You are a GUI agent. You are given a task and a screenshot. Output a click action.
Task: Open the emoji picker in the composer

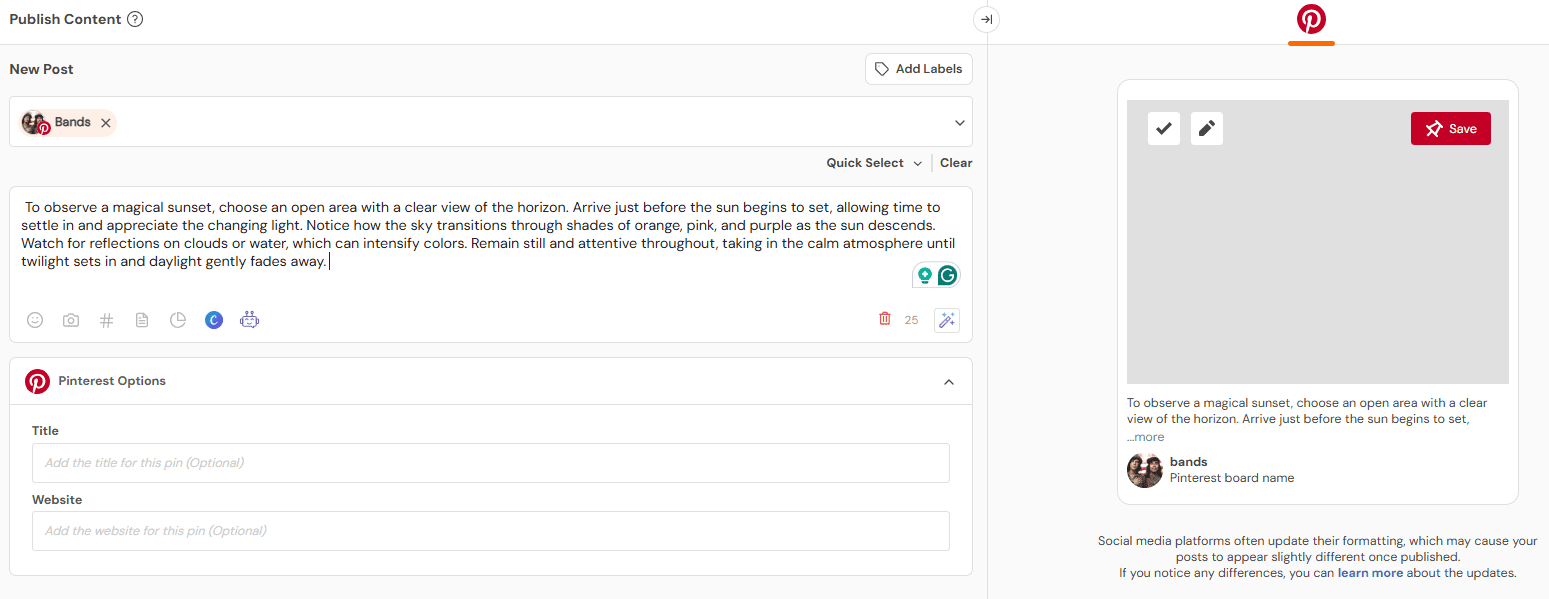(35, 319)
